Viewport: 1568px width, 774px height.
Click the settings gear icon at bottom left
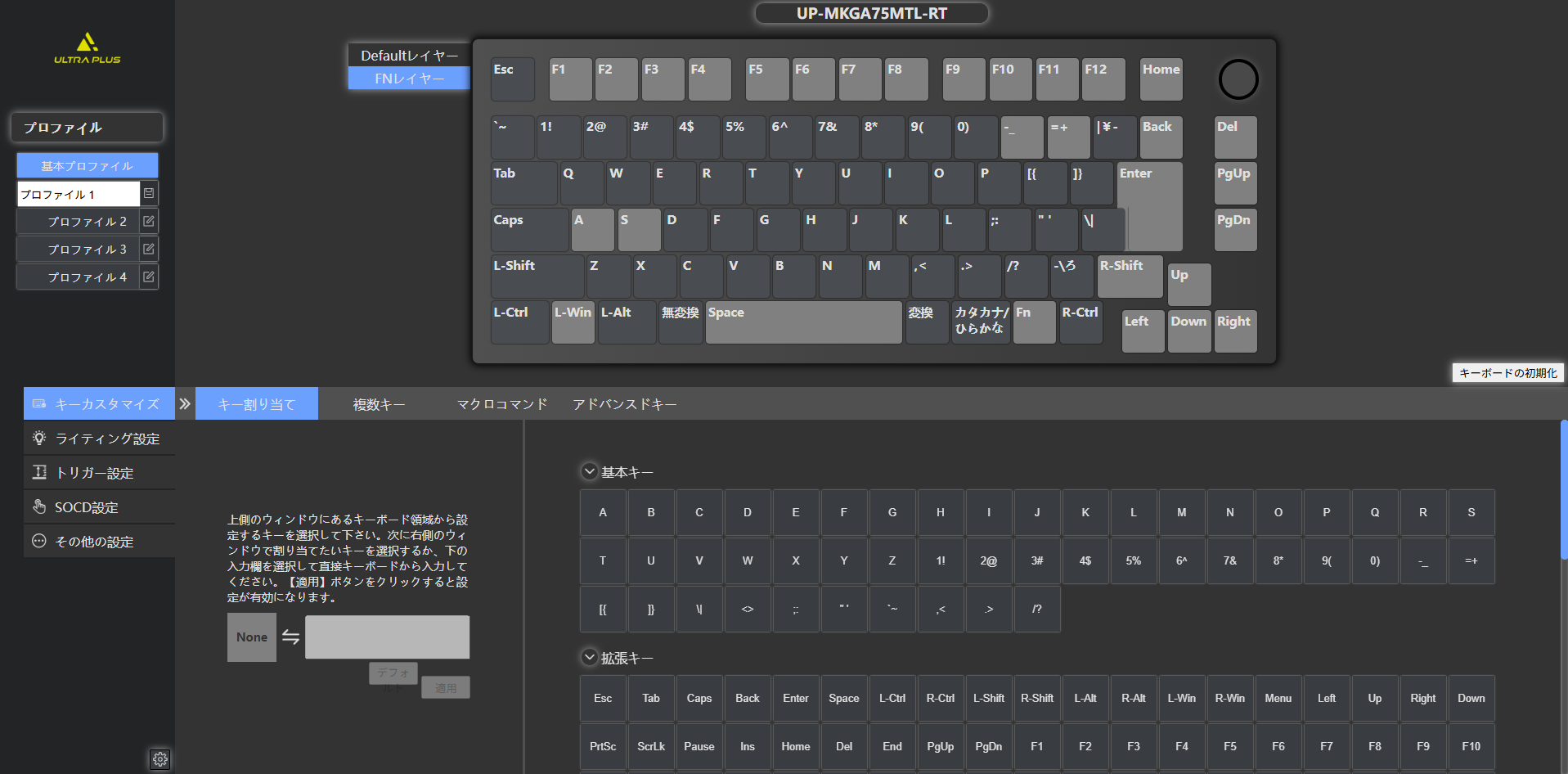point(159,759)
